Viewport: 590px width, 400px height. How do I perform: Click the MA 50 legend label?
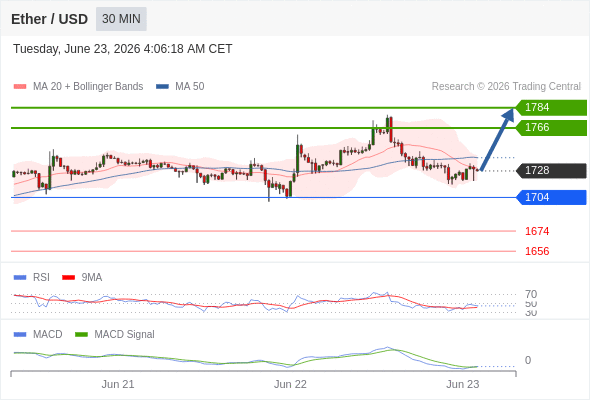pyautogui.click(x=190, y=87)
